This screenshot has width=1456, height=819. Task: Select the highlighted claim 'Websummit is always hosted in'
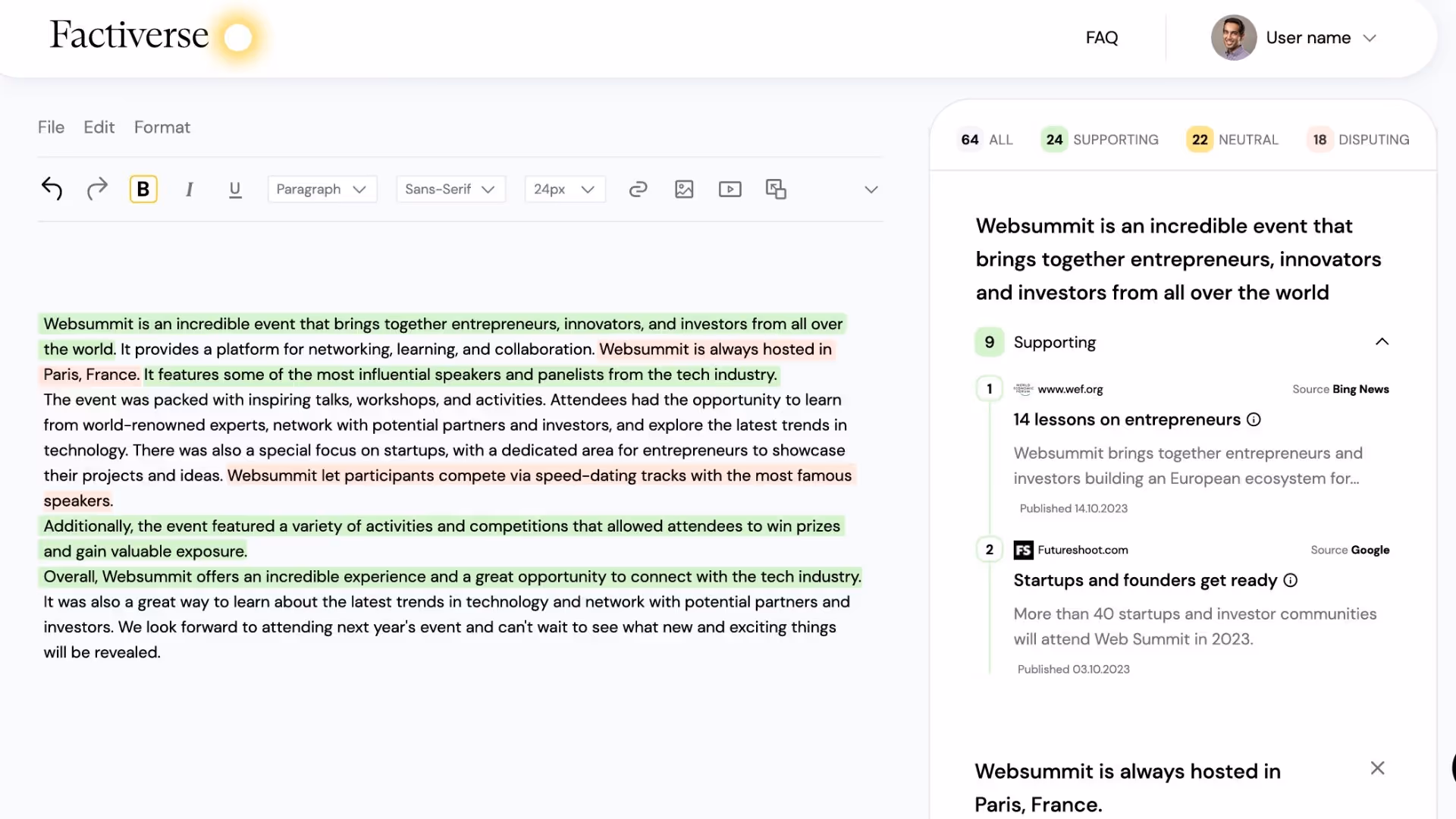[715, 350]
